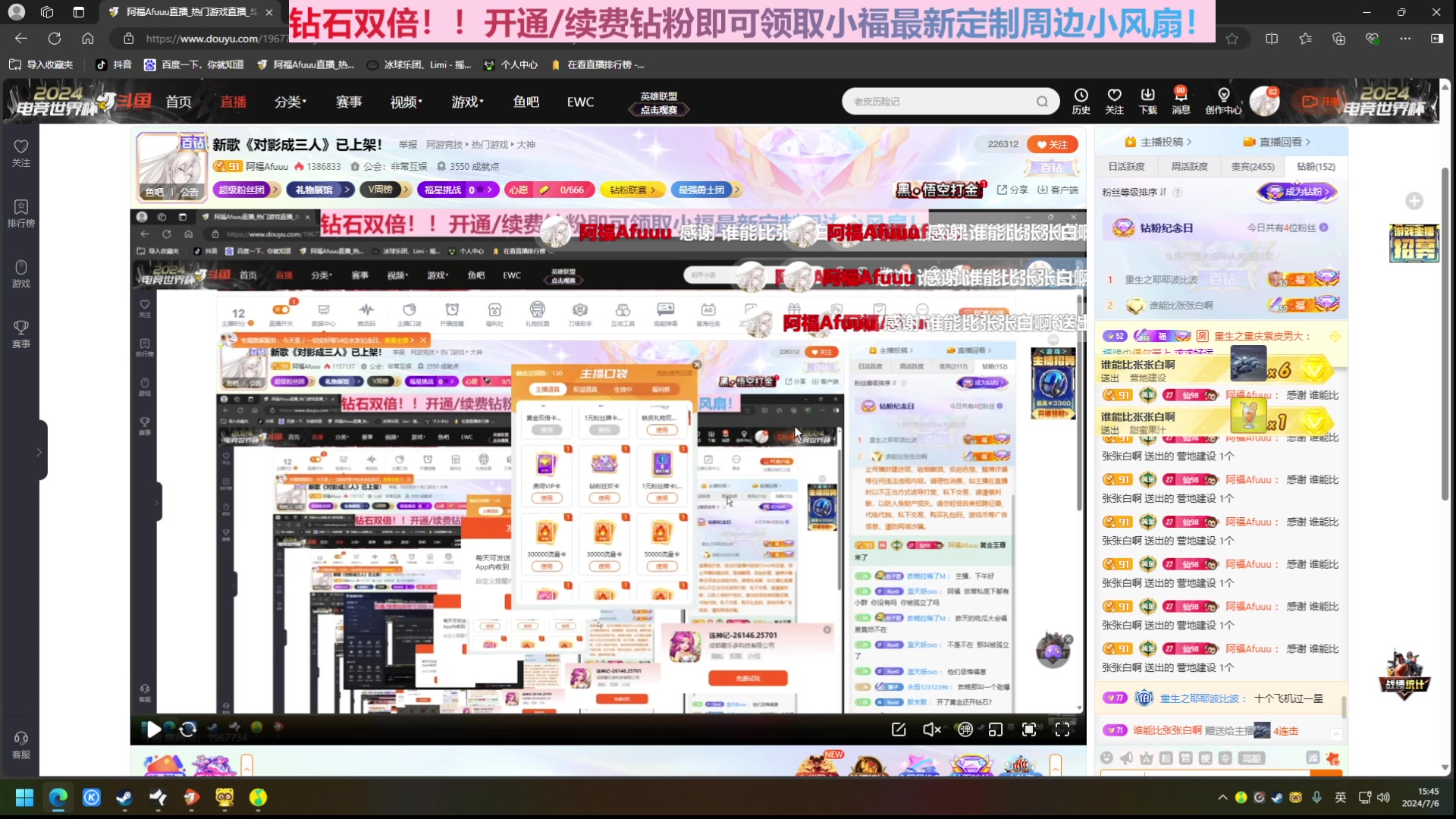Open the 礼物展馆 badge
Image resolution: width=1456 pixels, height=819 pixels.
320,190
